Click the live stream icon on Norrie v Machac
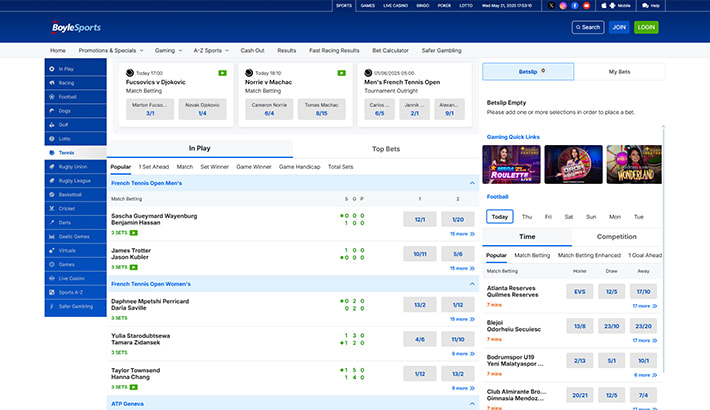Viewport: 710px width, 410px height. (341, 73)
